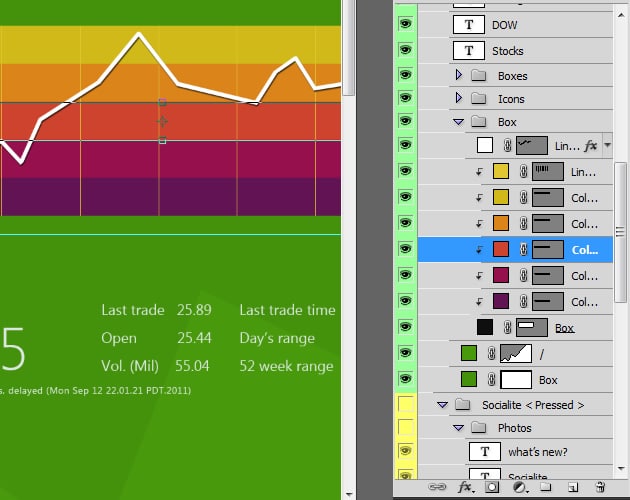Screen dimensions: 630x500
Task: Click 'Day's range' label on canvas
Action: click(x=277, y=338)
